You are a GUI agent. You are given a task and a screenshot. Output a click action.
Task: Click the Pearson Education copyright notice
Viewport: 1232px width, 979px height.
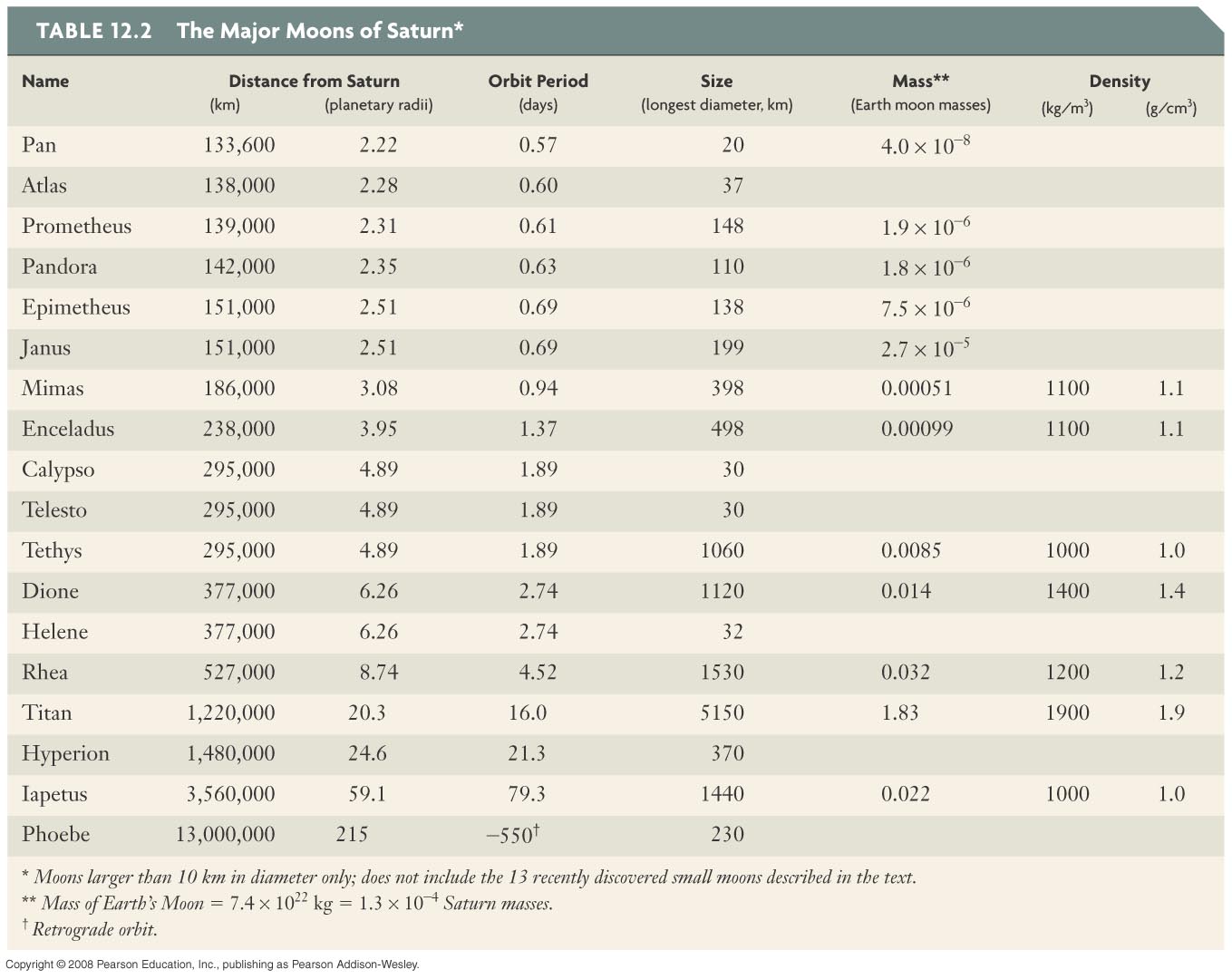(x=212, y=964)
